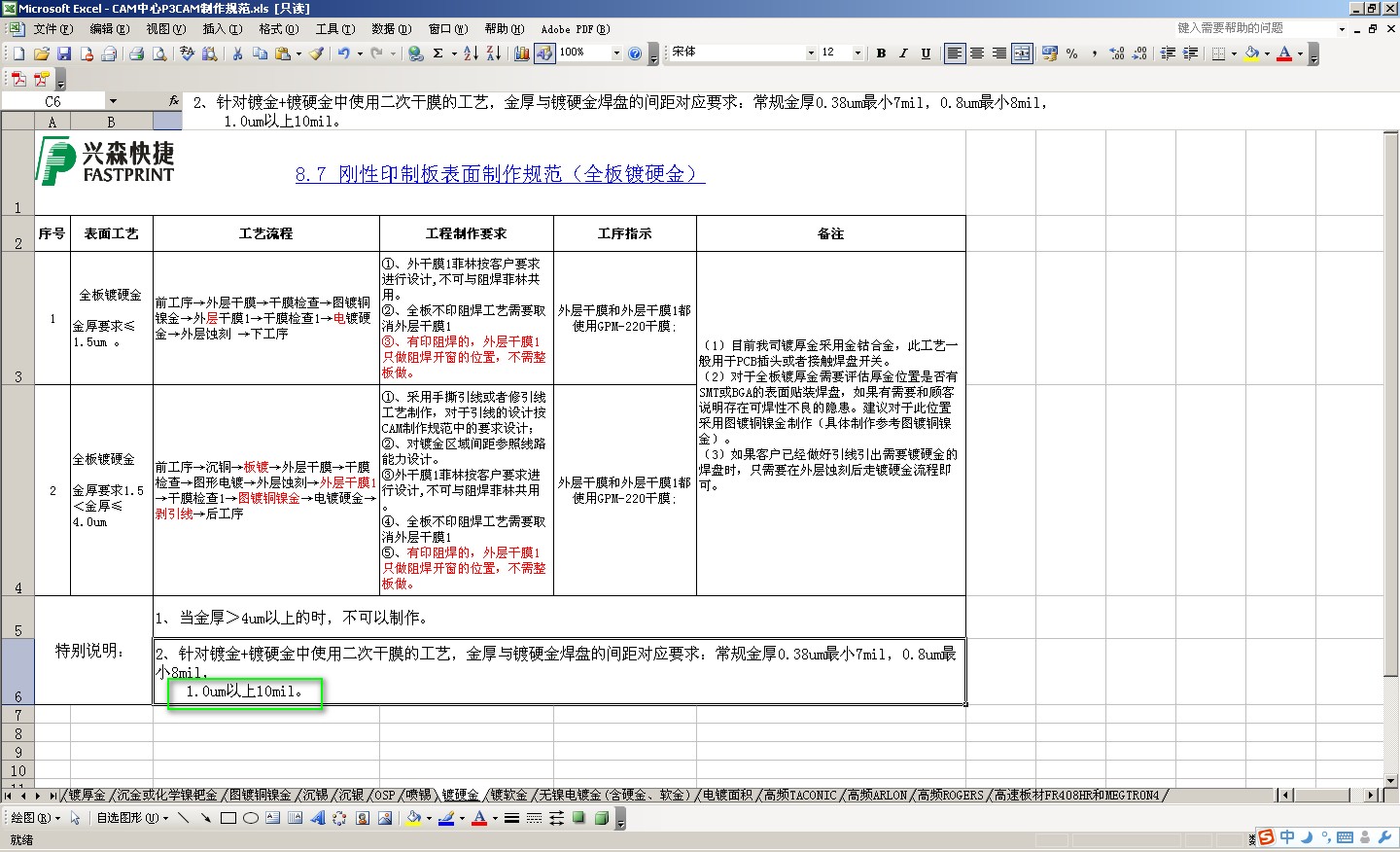Open a file with the folder icon

pos(41,53)
